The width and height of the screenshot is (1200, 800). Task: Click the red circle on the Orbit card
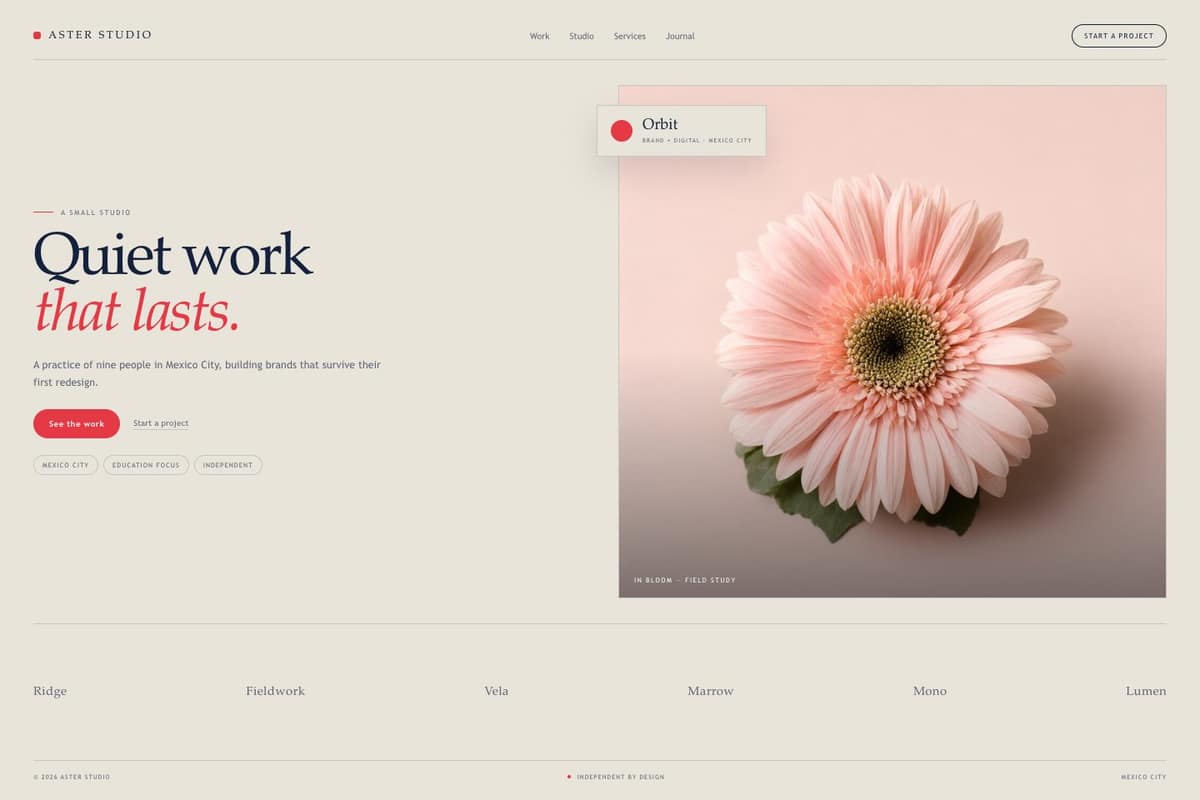click(x=621, y=131)
